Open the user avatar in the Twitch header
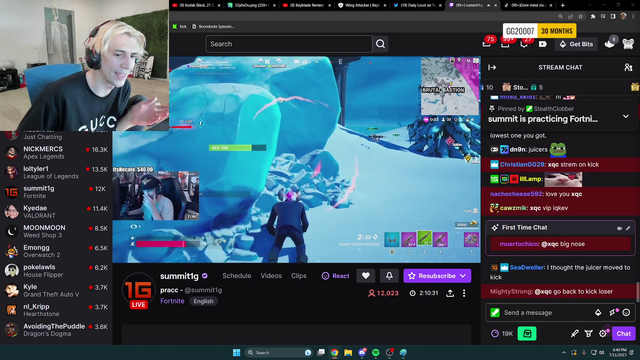The image size is (640, 360). point(628,44)
